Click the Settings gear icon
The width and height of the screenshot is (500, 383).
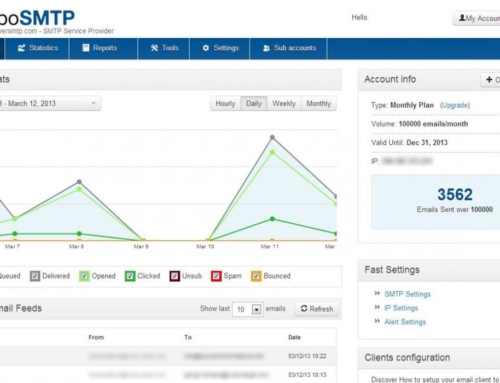coord(206,48)
